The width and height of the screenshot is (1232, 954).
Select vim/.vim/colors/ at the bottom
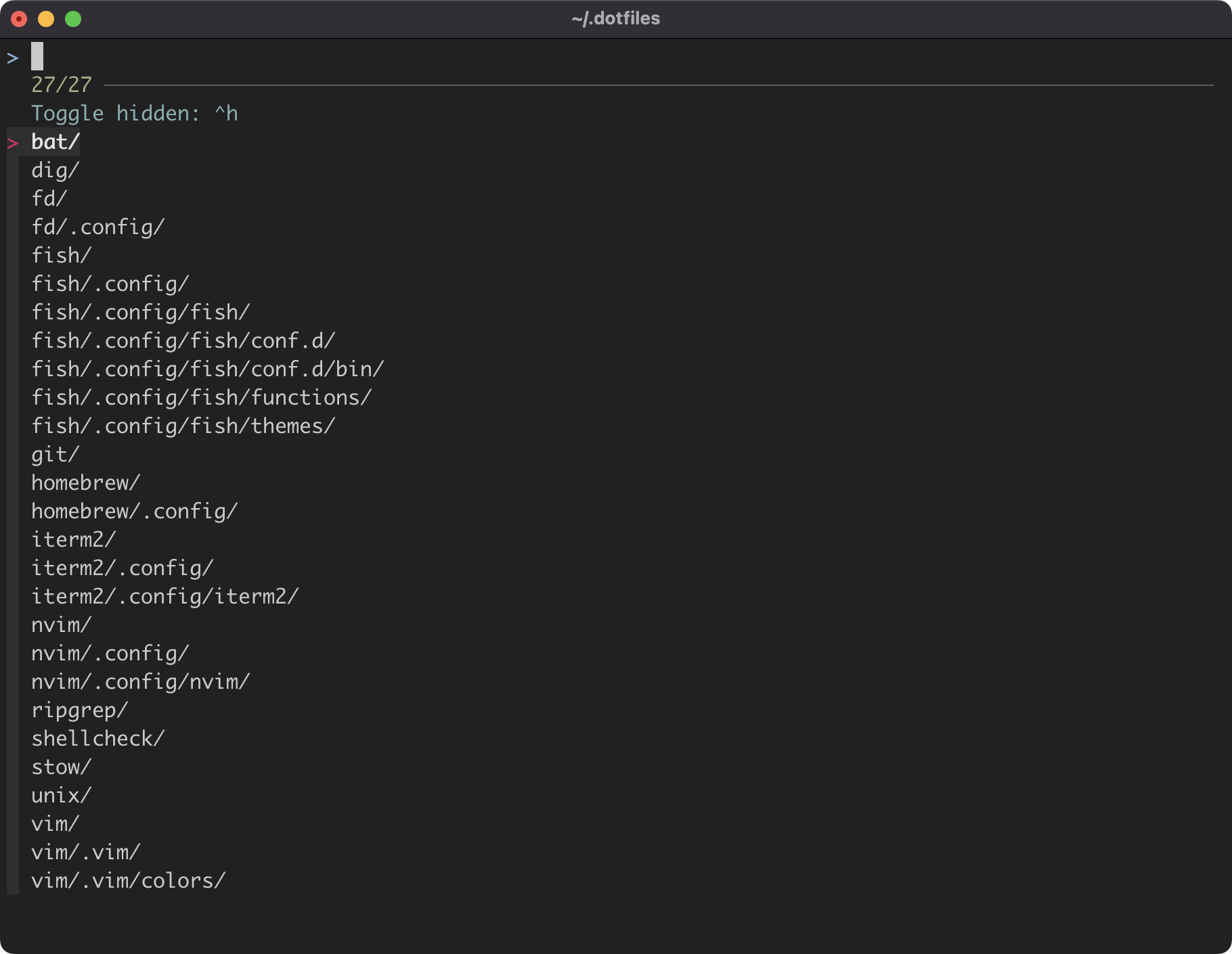[128, 880]
